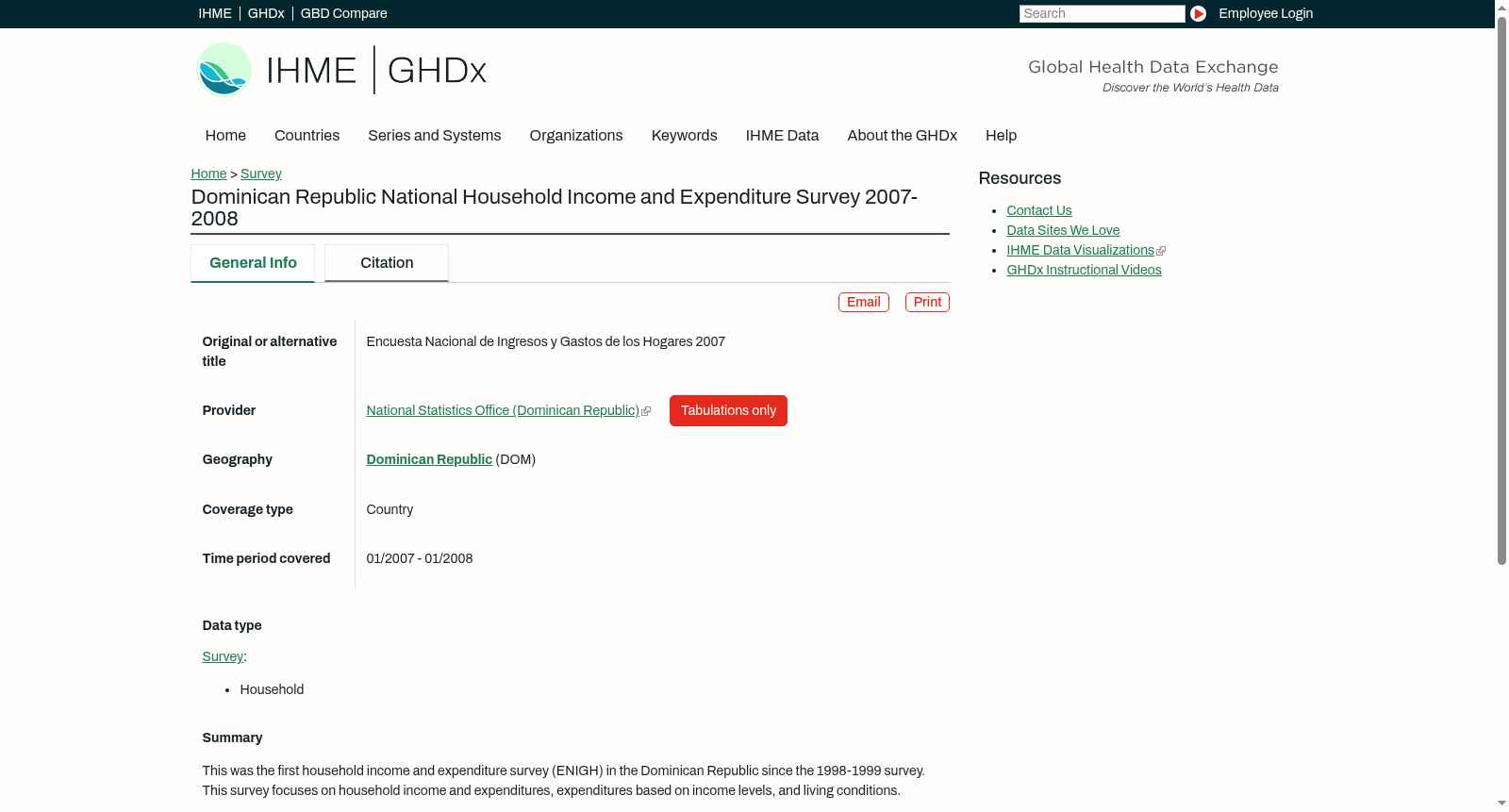This screenshot has width=1509, height=812.
Task: Click the scrollbar down arrow
Action: (x=1501, y=804)
